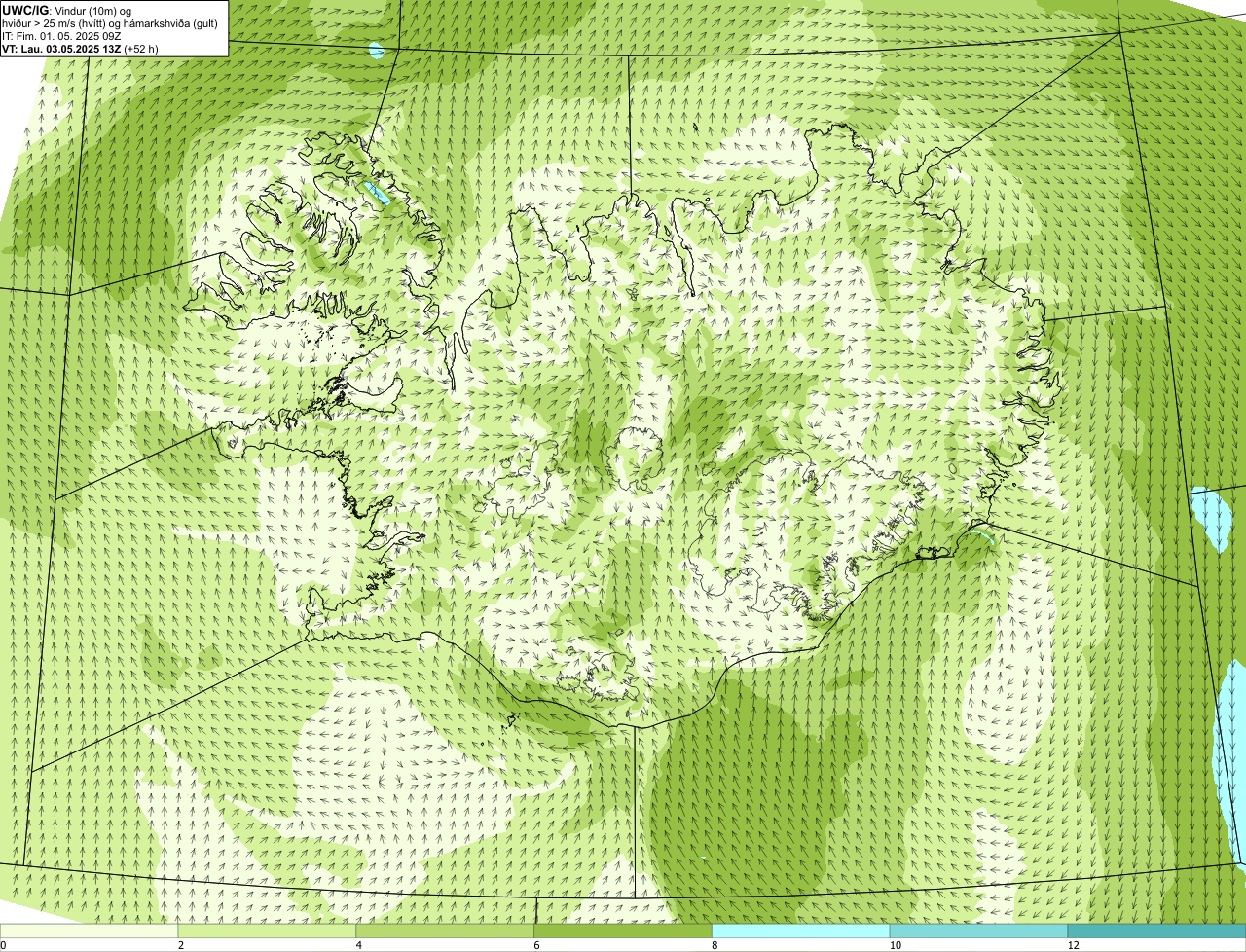Screen dimensions: 1246x952
Task: Click the legend tick label '4'
Action: point(359,945)
